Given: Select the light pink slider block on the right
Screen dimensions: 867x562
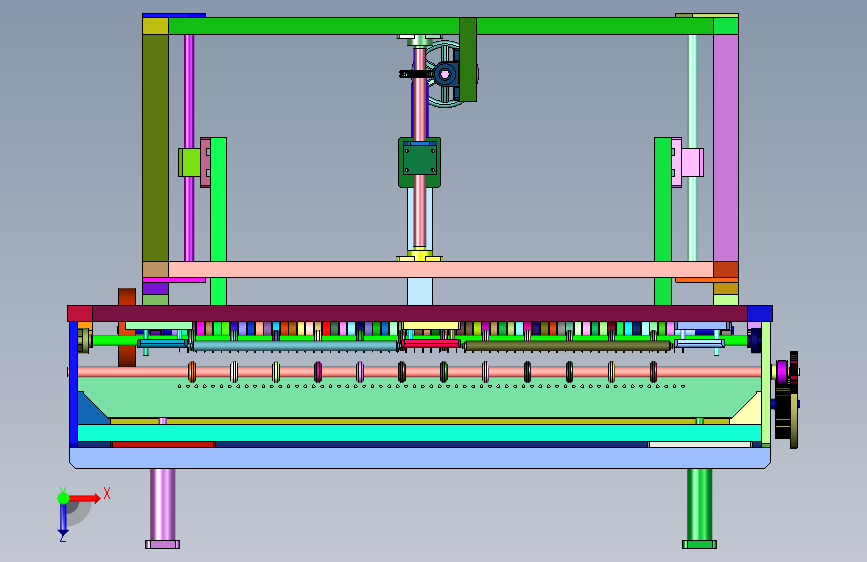Looking at the screenshot, I should 692,163.
